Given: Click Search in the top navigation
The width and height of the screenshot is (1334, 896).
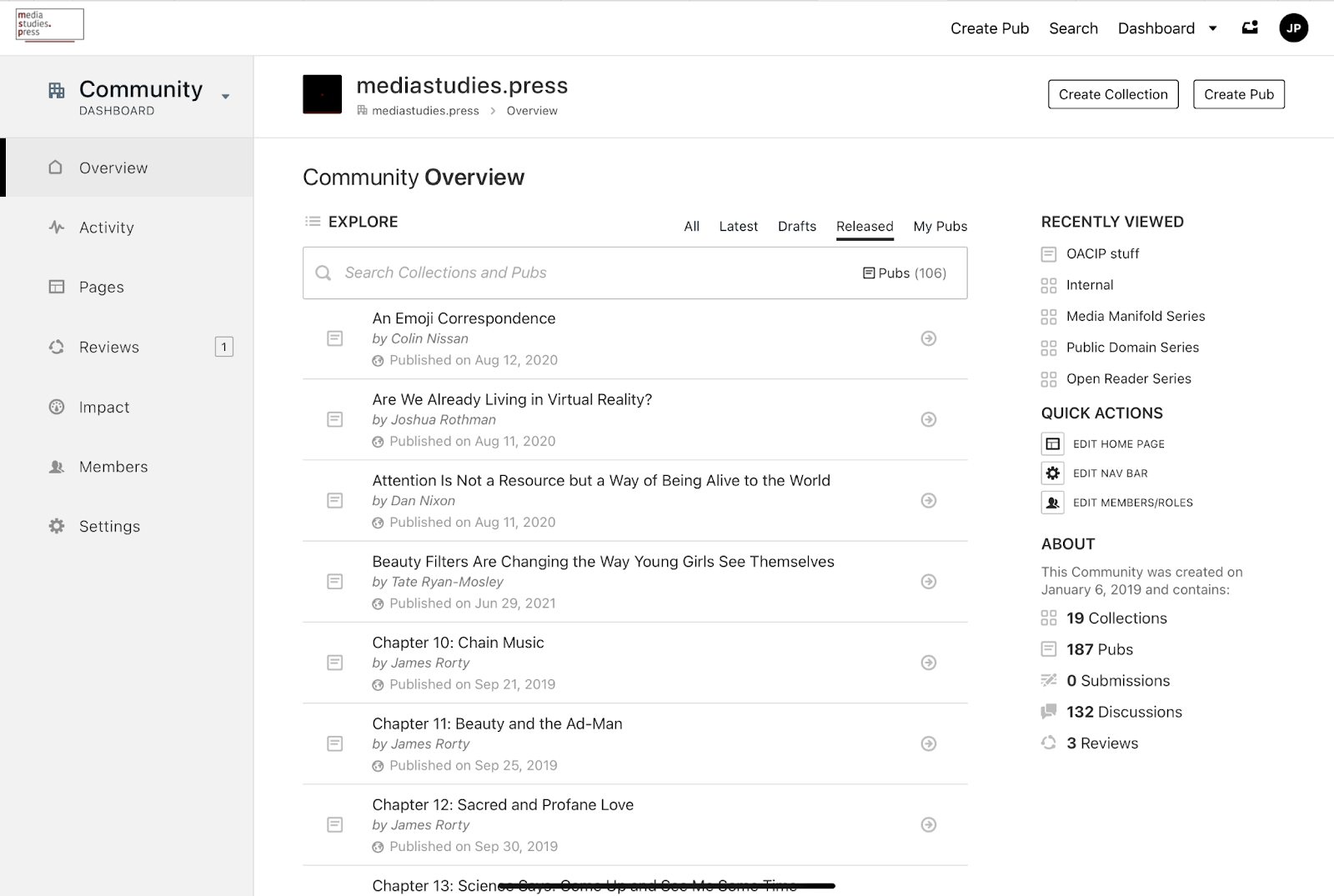Looking at the screenshot, I should [x=1073, y=28].
